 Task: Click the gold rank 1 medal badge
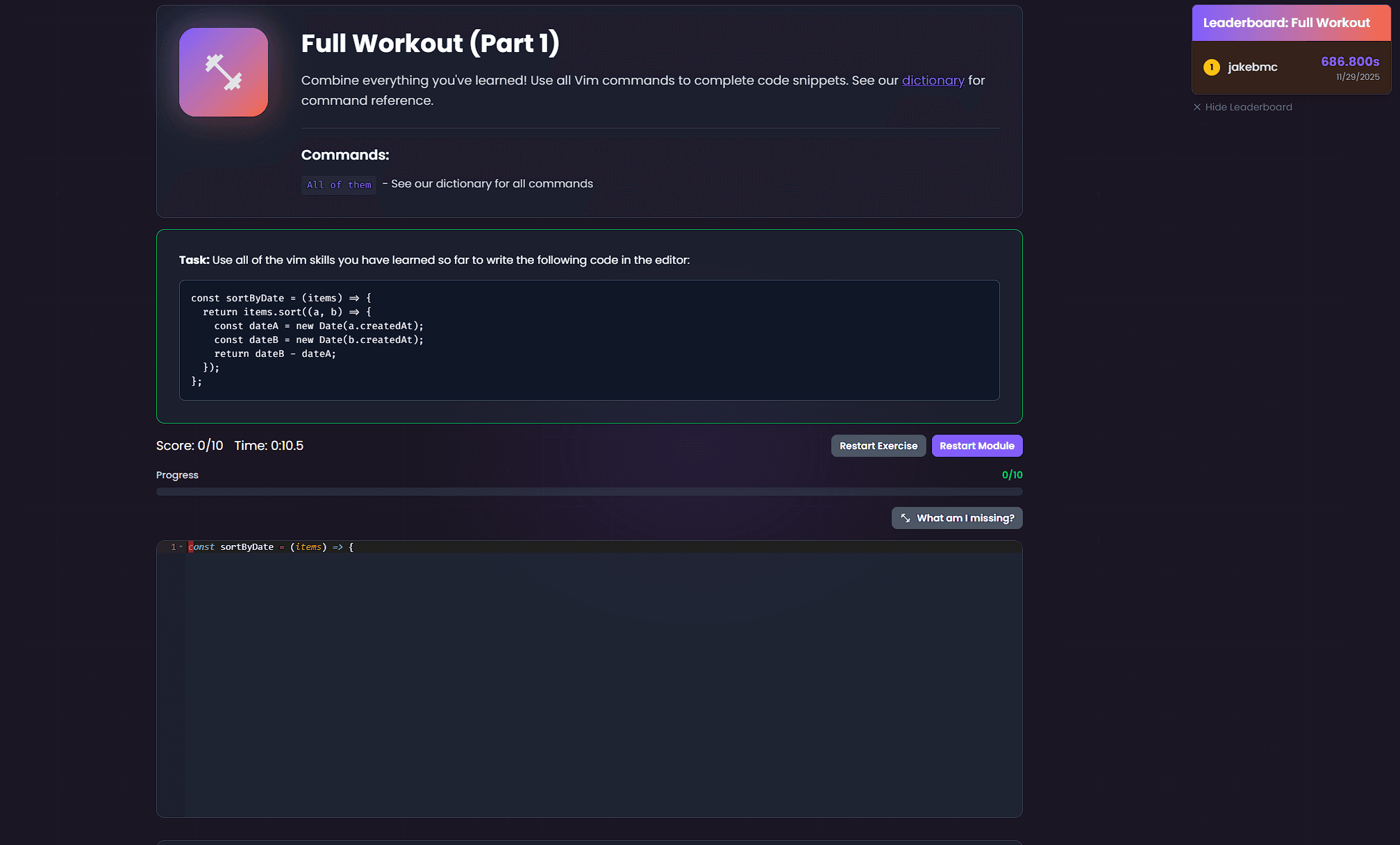pyautogui.click(x=1211, y=67)
